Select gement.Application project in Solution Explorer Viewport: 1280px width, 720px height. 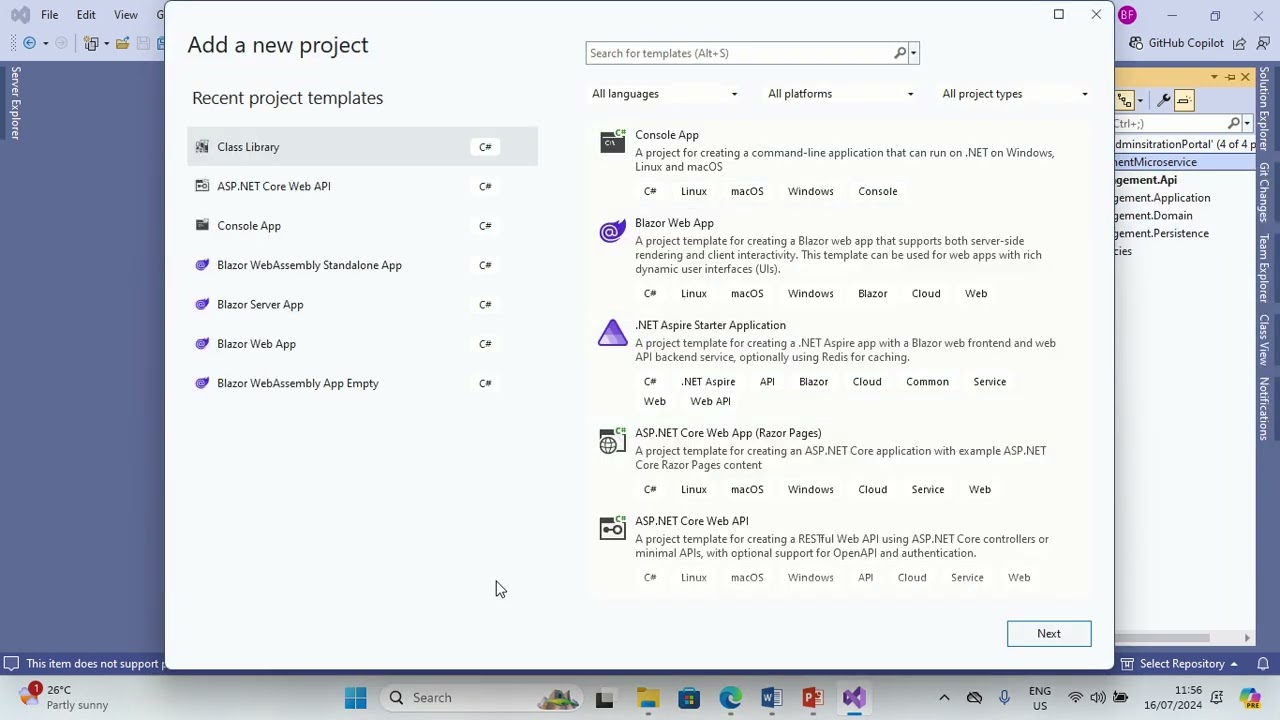pyautogui.click(x=1162, y=198)
